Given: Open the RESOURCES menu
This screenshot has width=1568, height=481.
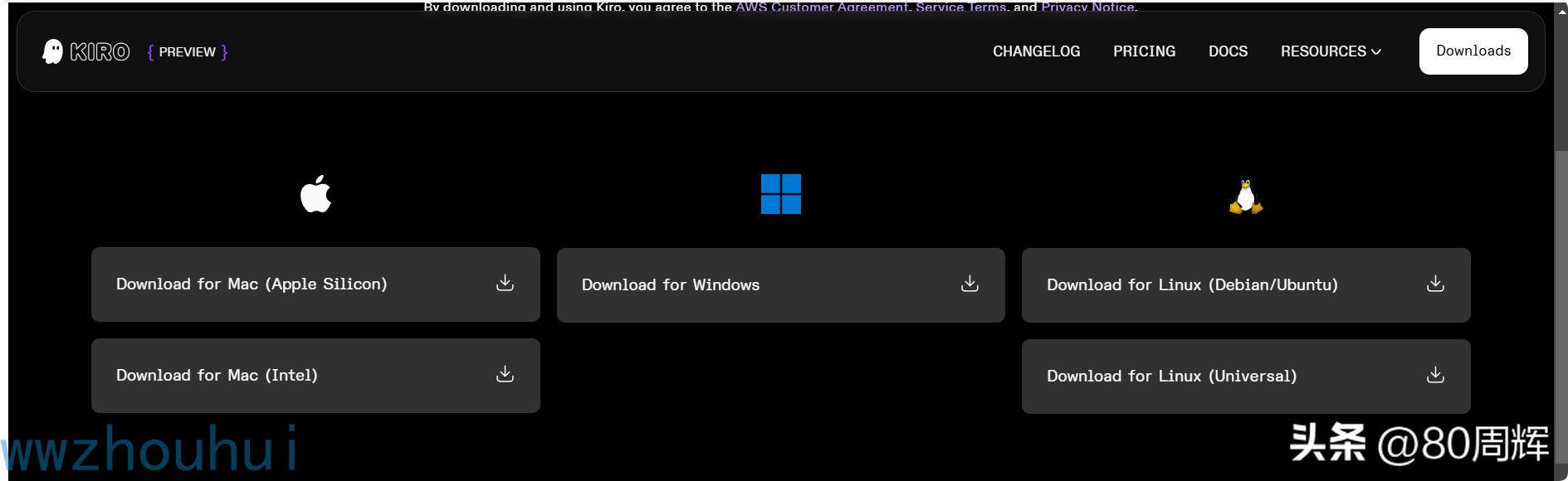Looking at the screenshot, I should [x=1331, y=51].
